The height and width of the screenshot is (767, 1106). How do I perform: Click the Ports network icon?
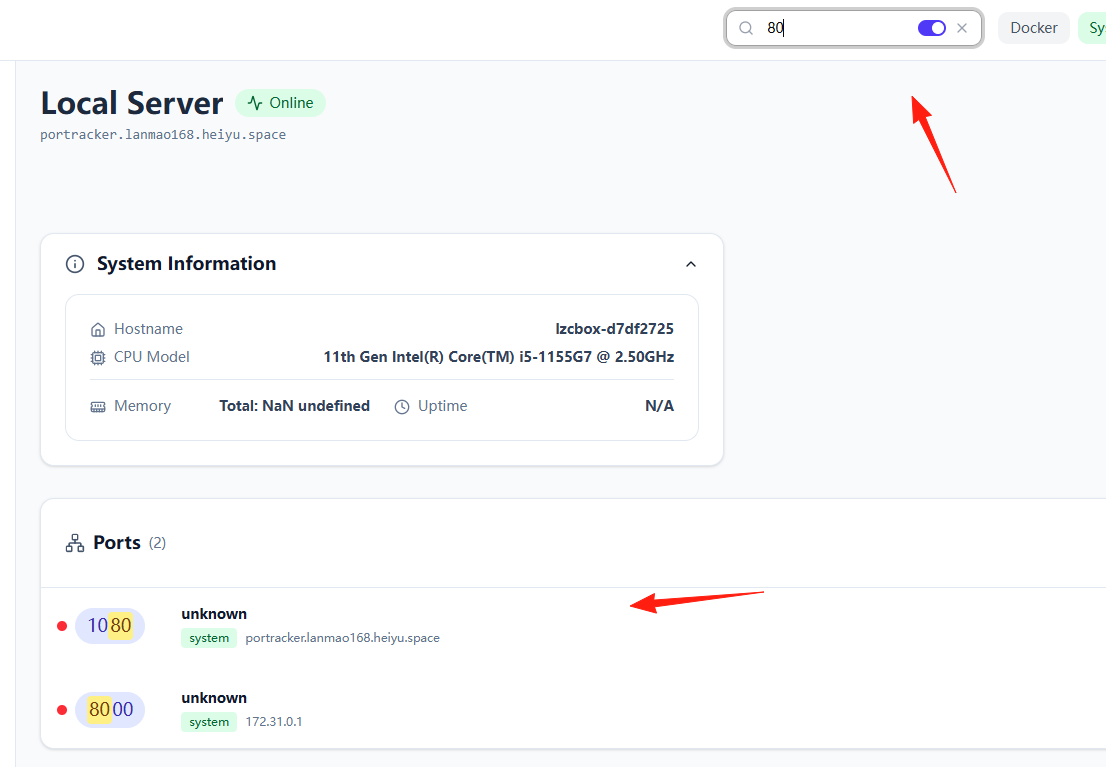coord(75,543)
